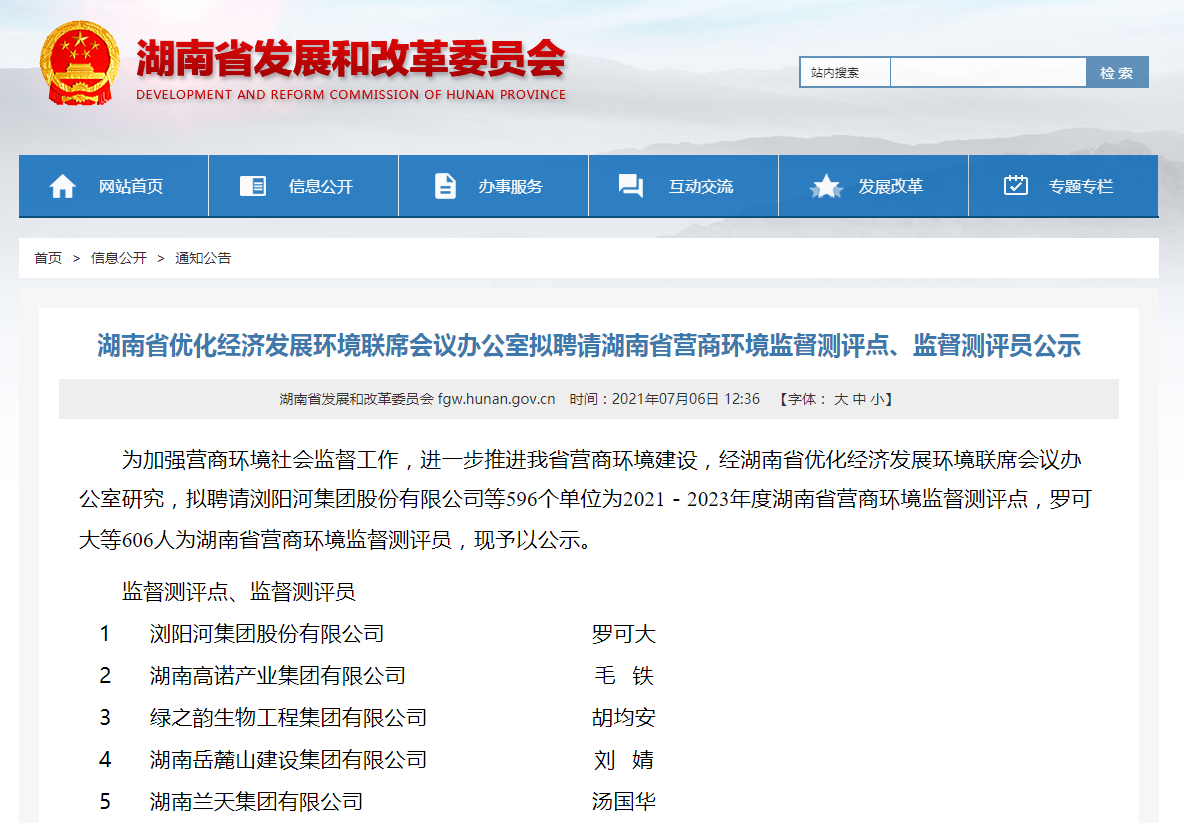Click row 湖南高诺产业集团有限公司
The width and height of the screenshot is (1184, 823).
277,676
